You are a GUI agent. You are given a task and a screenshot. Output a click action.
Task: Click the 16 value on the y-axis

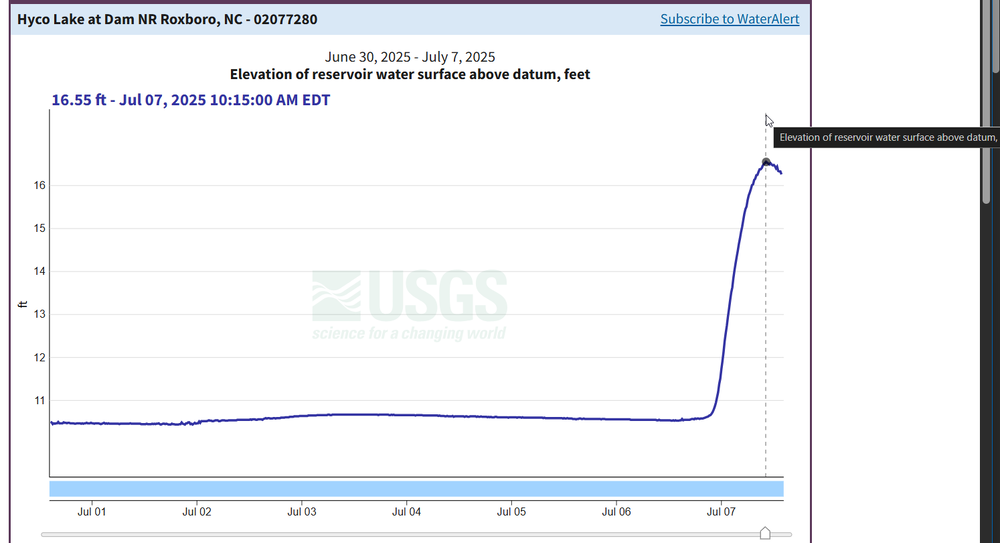click(41, 186)
